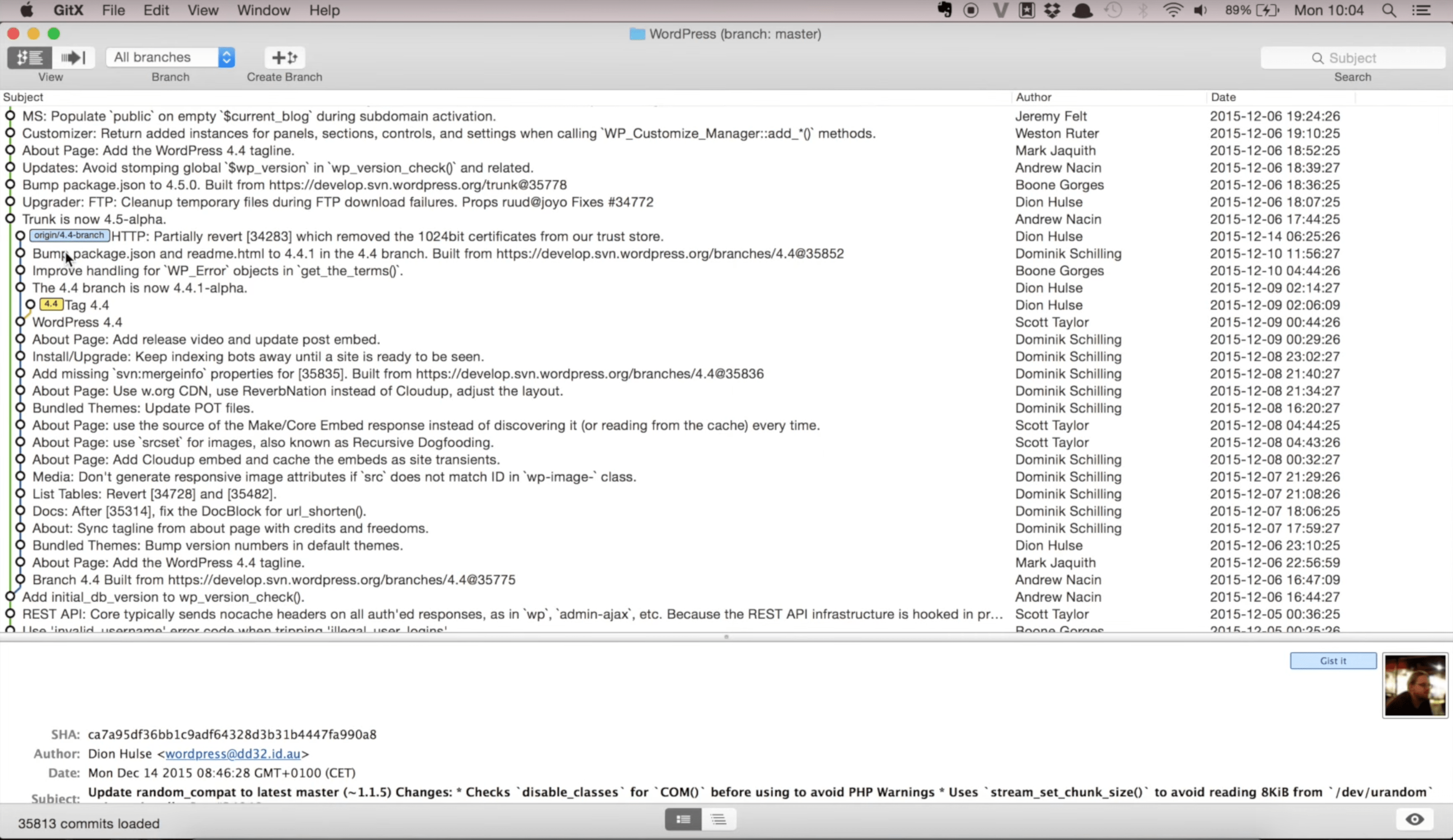Click the '35813 commits loaded' status text
Image resolution: width=1453 pixels, height=840 pixels.
point(89,823)
